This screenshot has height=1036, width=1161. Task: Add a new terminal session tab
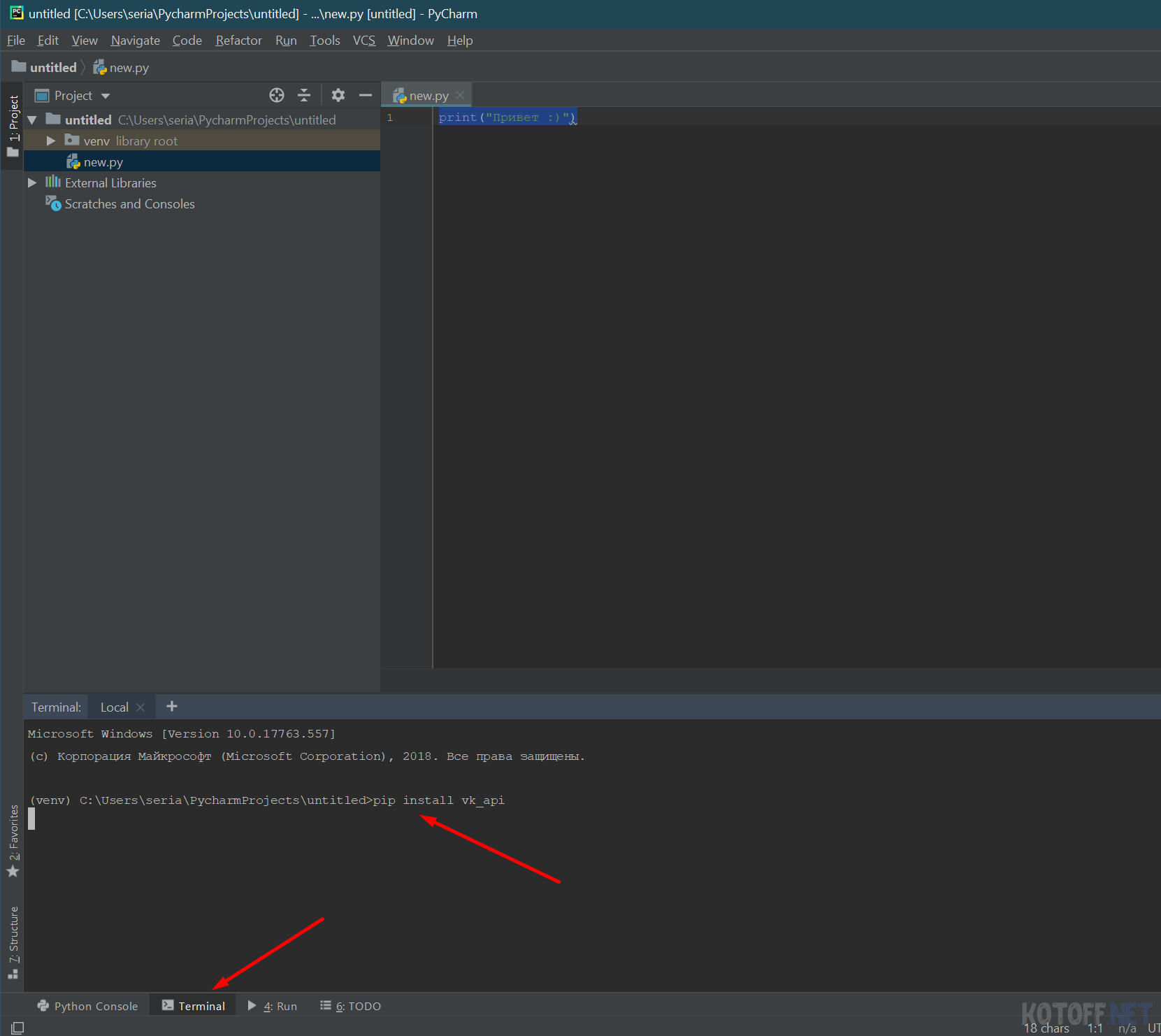pos(172,707)
